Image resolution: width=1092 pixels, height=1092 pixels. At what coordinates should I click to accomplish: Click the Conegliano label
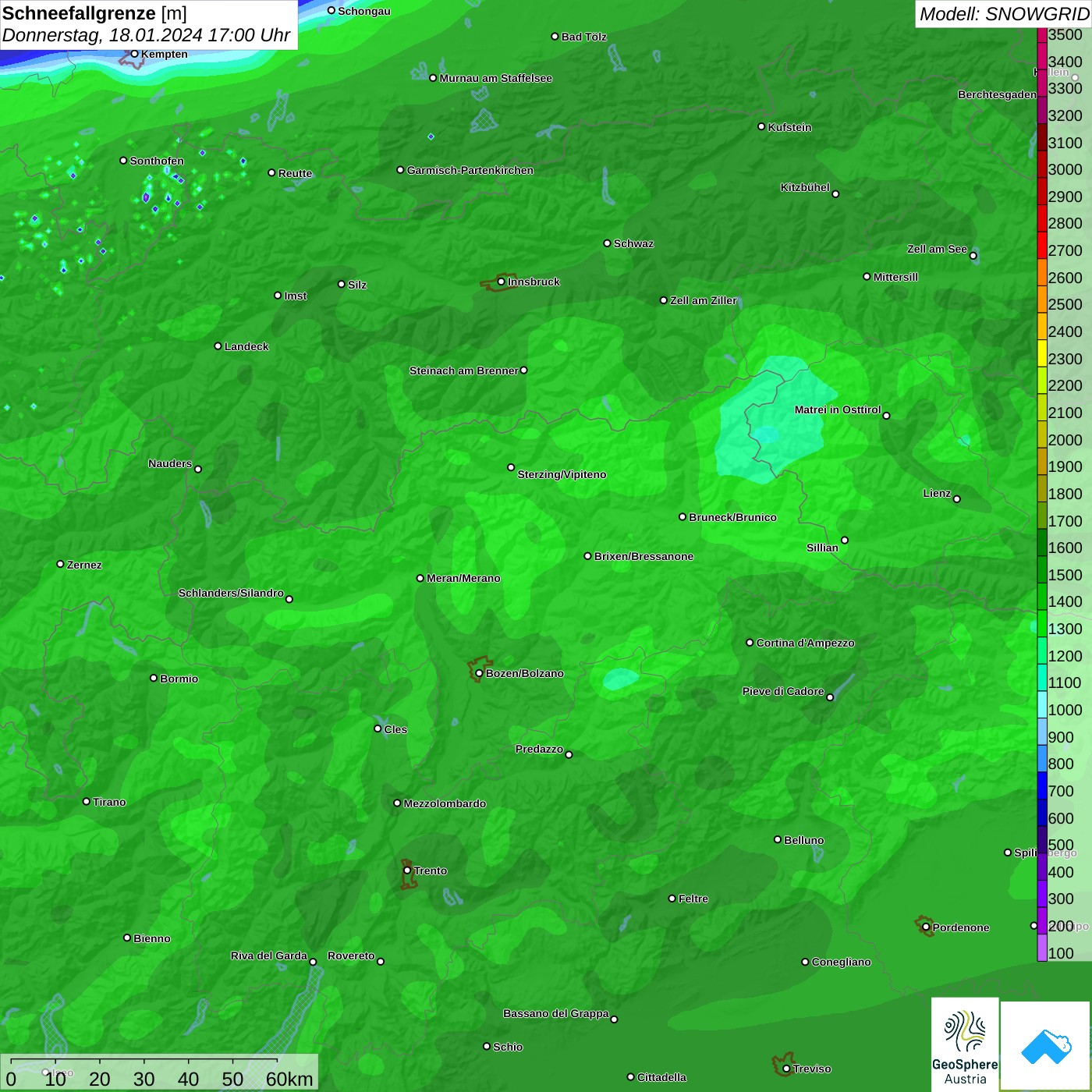[841, 962]
